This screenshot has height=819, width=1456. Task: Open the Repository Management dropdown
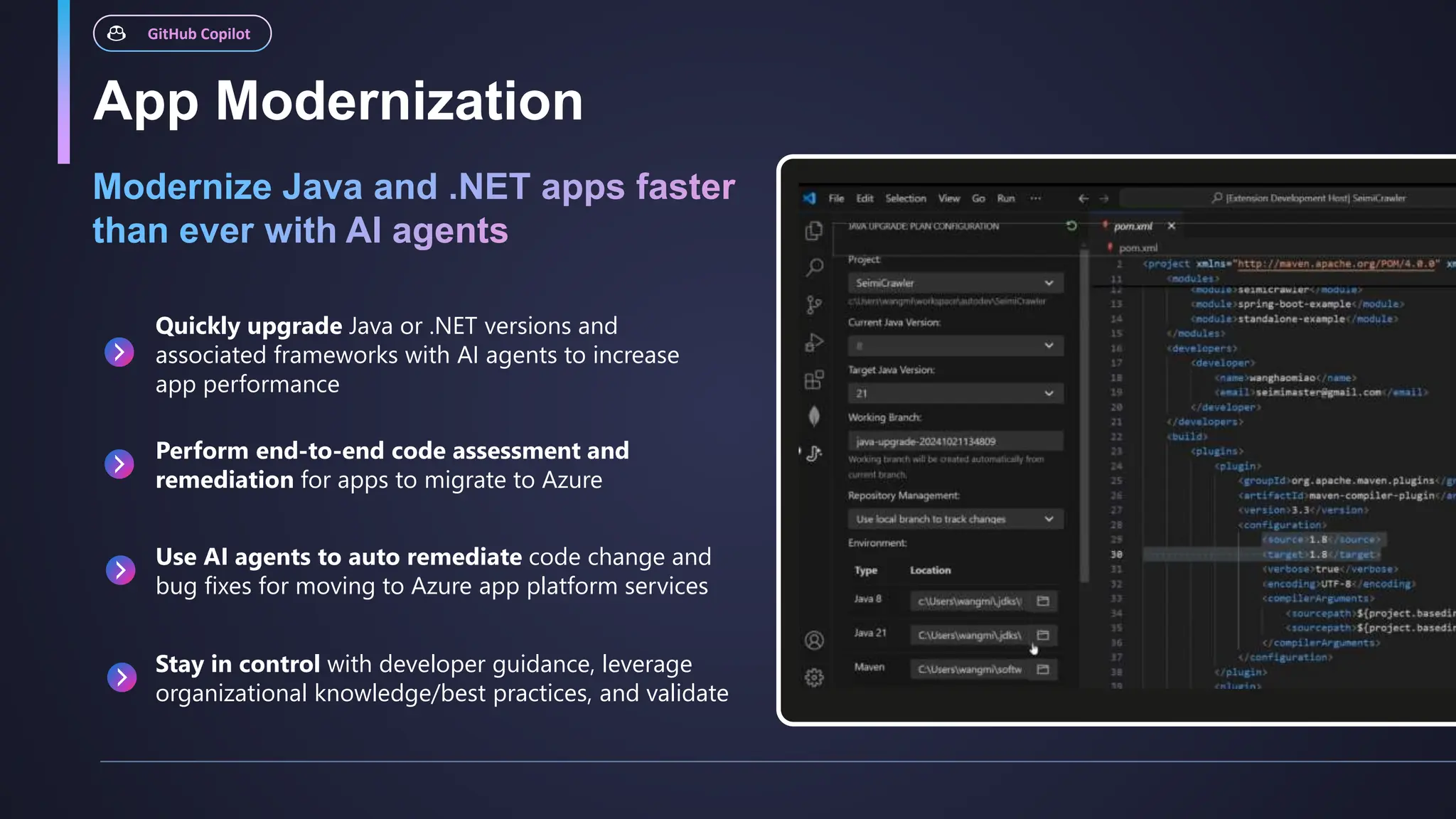point(955,519)
